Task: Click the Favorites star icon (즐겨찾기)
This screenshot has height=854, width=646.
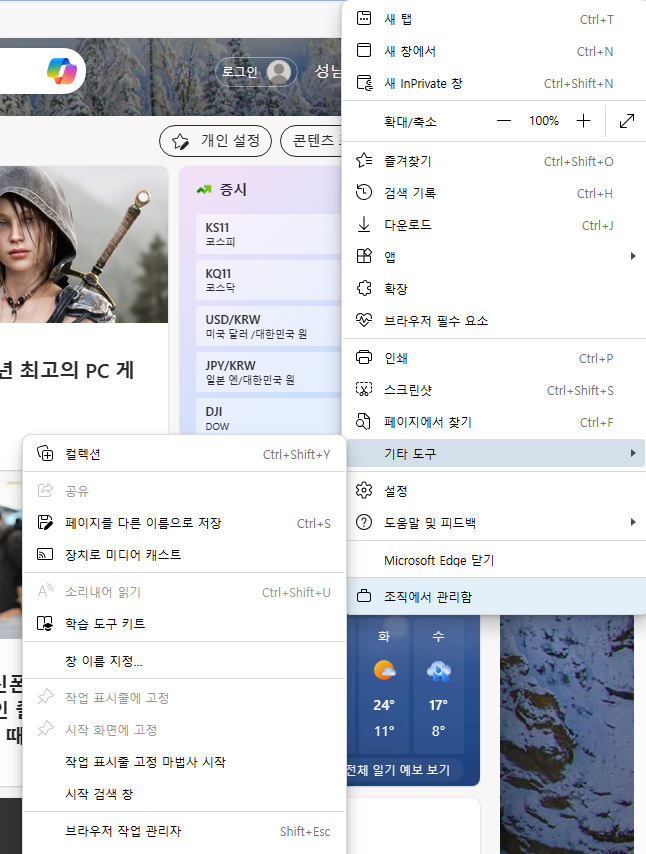Action: [x=364, y=161]
